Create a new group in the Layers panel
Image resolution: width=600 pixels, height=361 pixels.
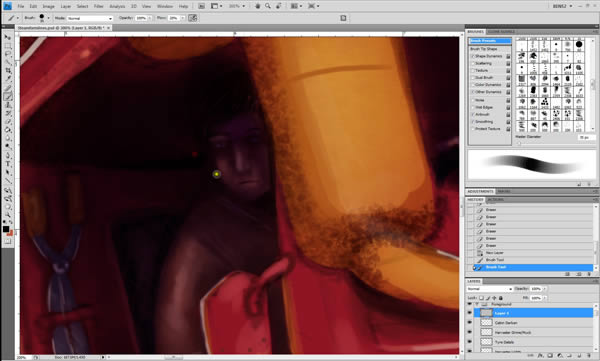coord(569,356)
